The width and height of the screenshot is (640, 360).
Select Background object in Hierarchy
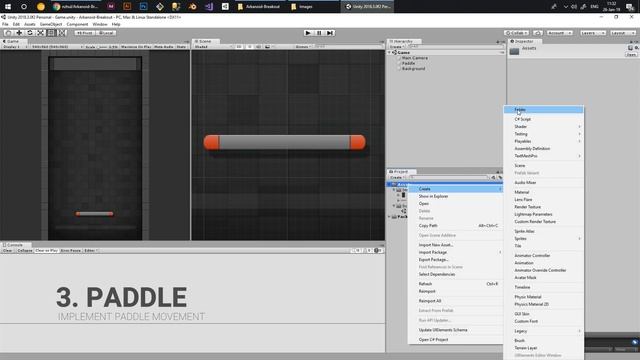(413, 69)
